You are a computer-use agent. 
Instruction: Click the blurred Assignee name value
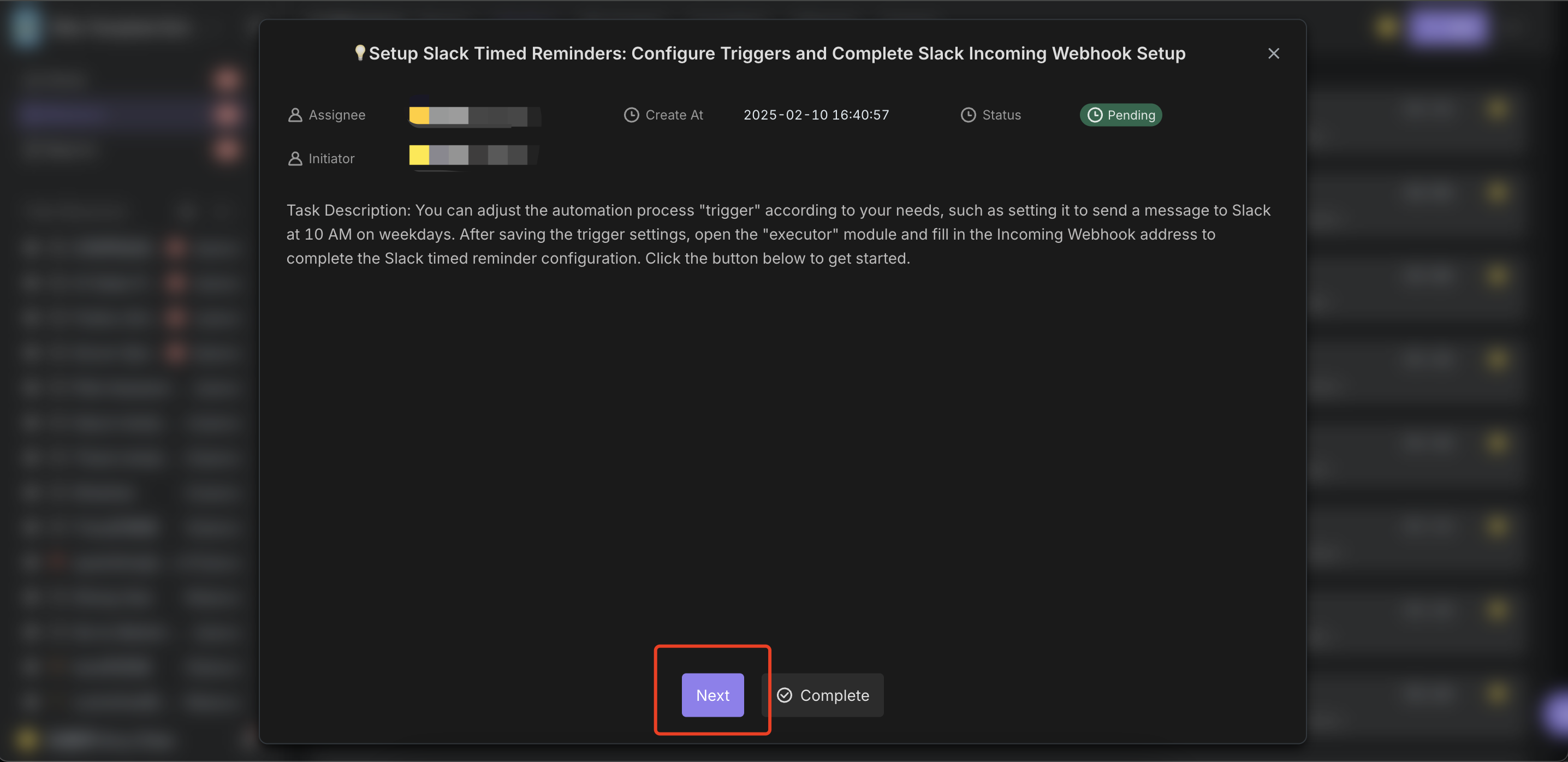coord(474,116)
